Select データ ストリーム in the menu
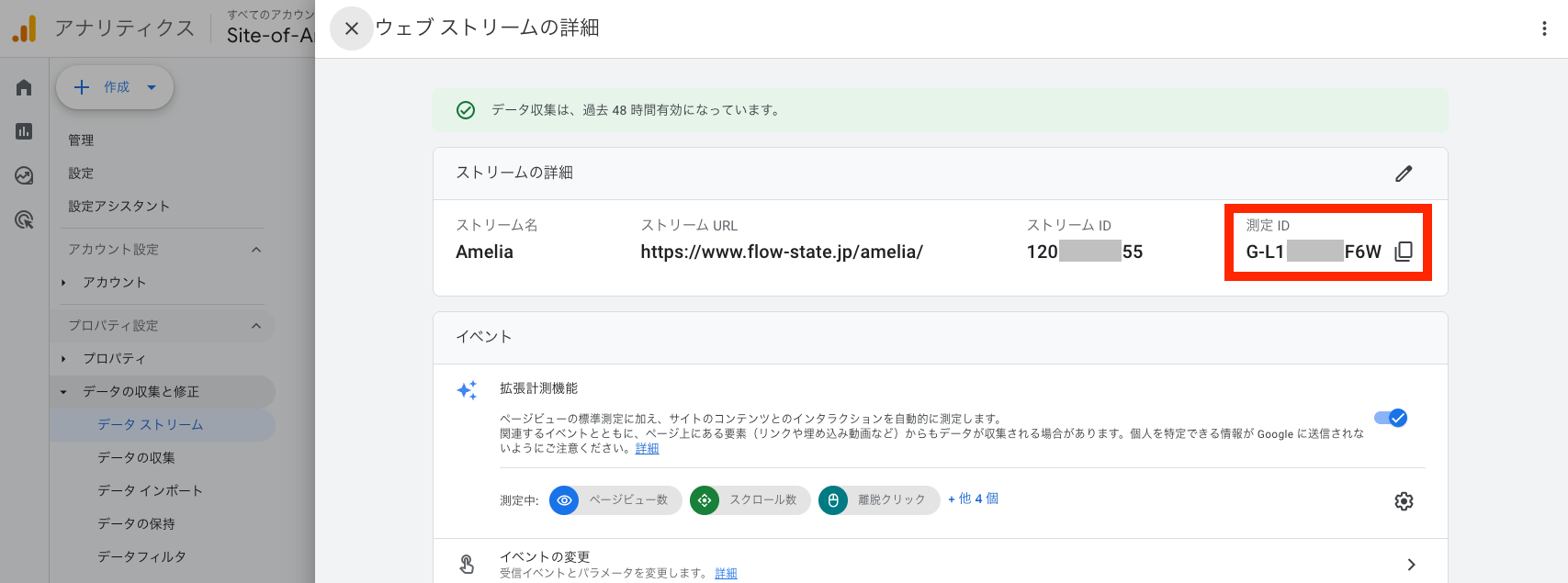Screen dimensions: 1568x583 point(151,425)
